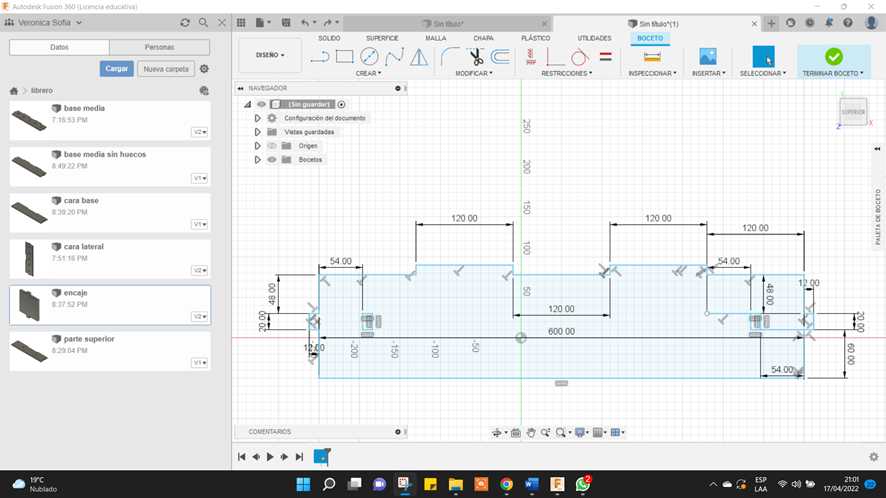Open data panel settings gear
The width and height of the screenshot is (886, 498).
204,68
